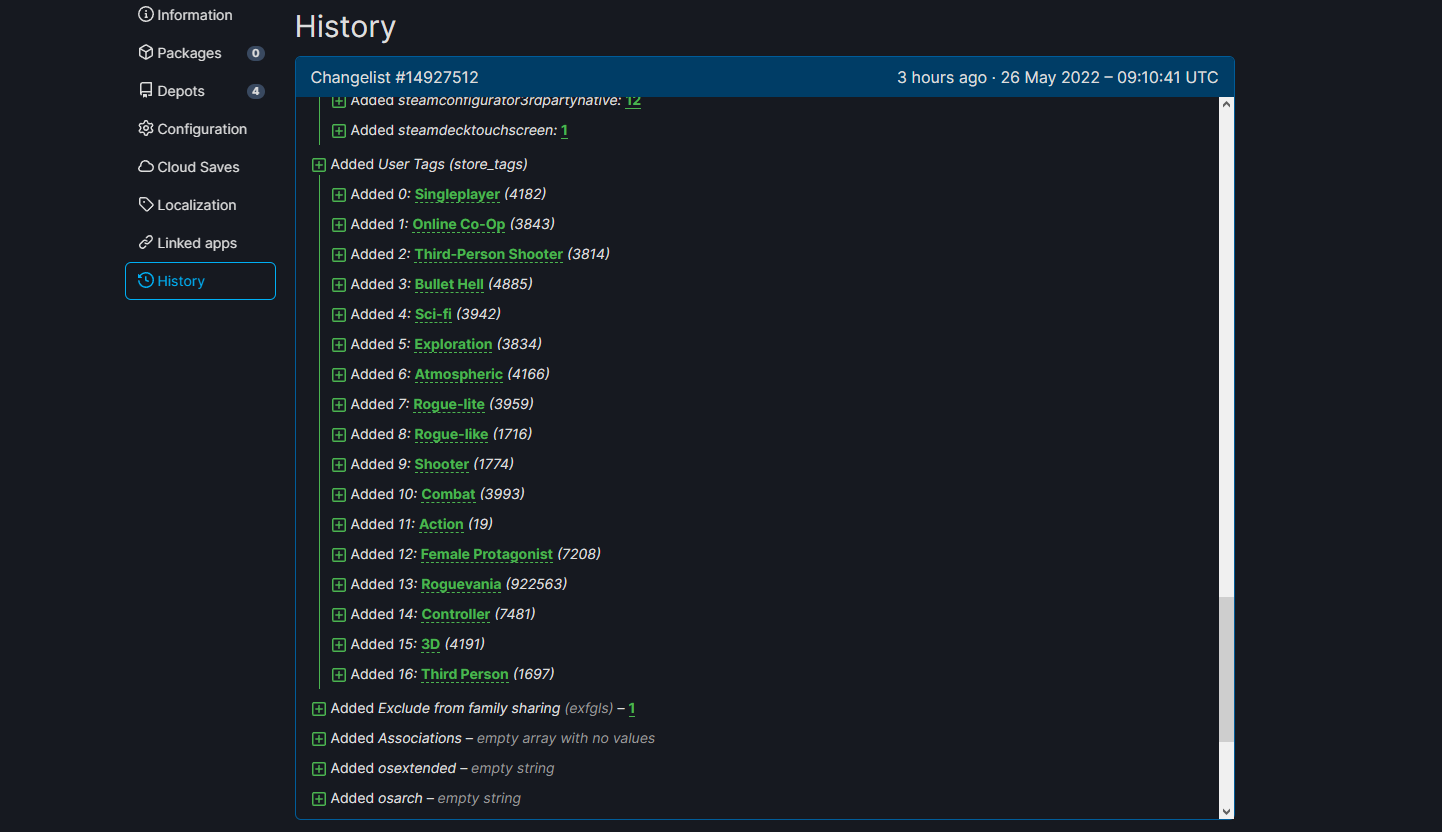Expand the Added Associations plus box

coord(319,739)
